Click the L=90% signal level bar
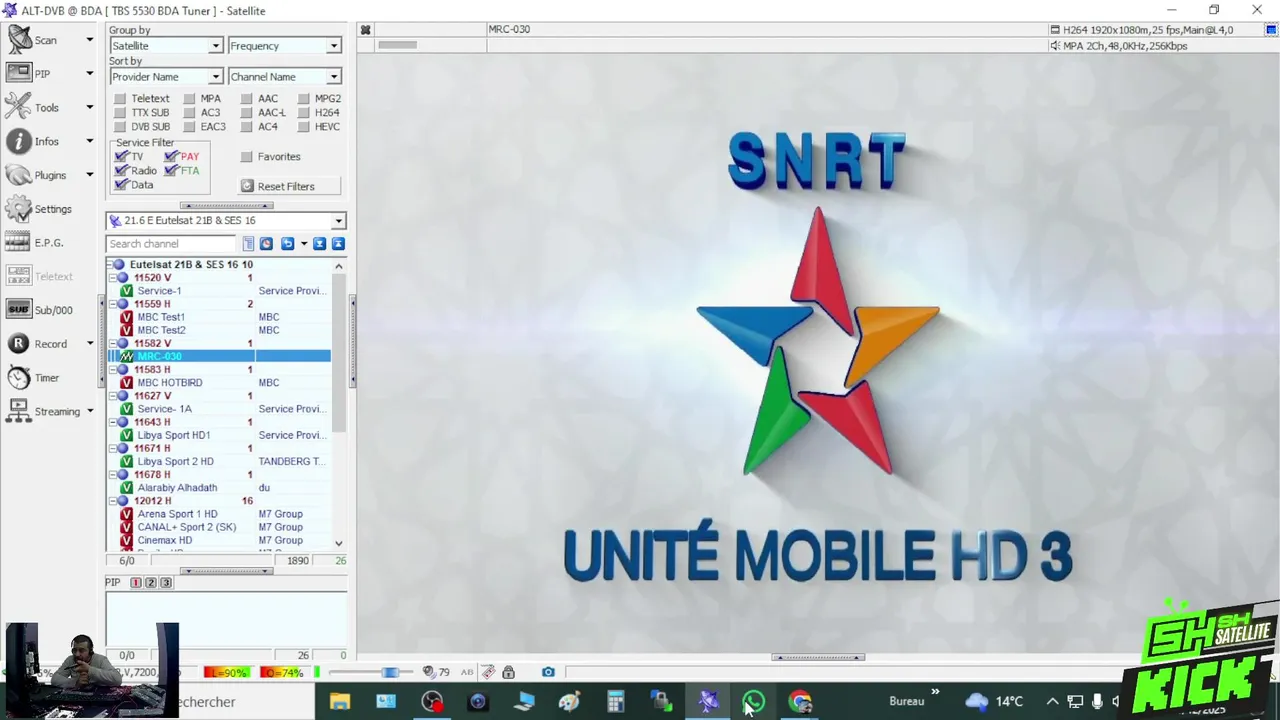The width and height of the screenshot is (1280, 720). coord(226,673)
